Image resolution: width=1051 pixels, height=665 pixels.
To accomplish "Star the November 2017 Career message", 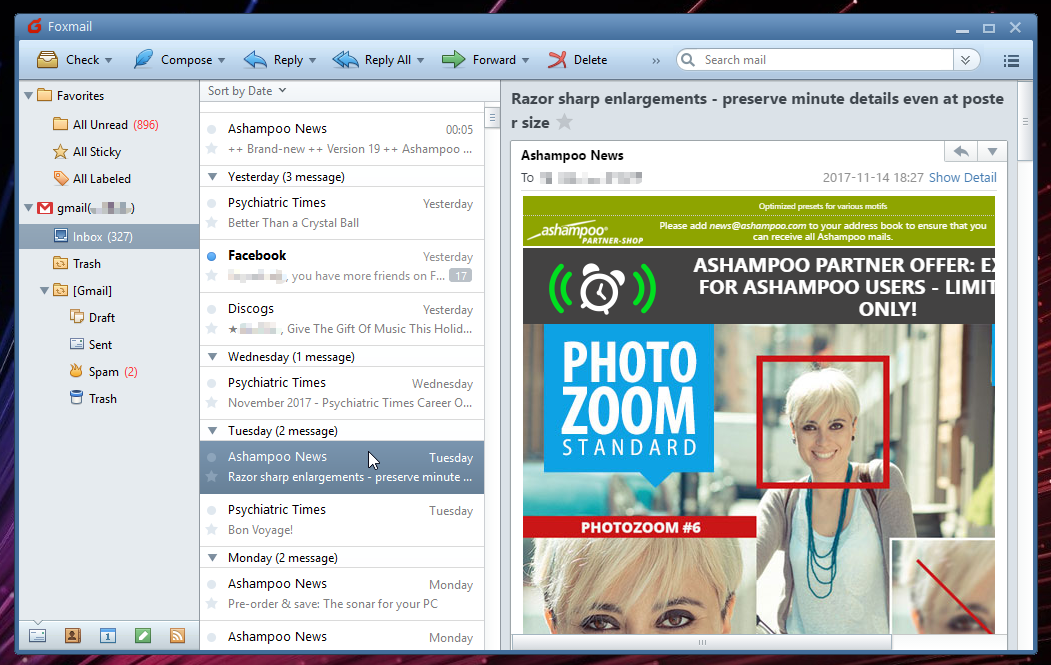I will [x=212, y=402].
